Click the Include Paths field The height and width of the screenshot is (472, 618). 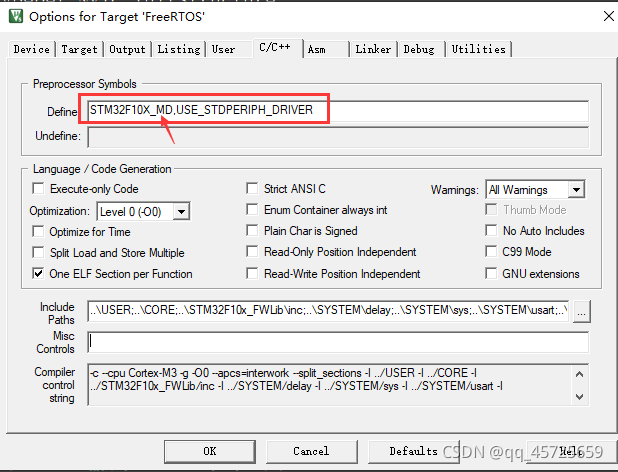(x=328, y=310)
